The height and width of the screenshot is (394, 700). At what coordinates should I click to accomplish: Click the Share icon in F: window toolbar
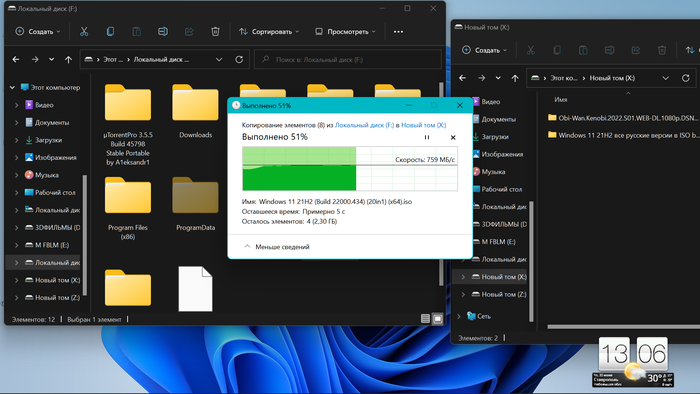click(x=189, y=32)
